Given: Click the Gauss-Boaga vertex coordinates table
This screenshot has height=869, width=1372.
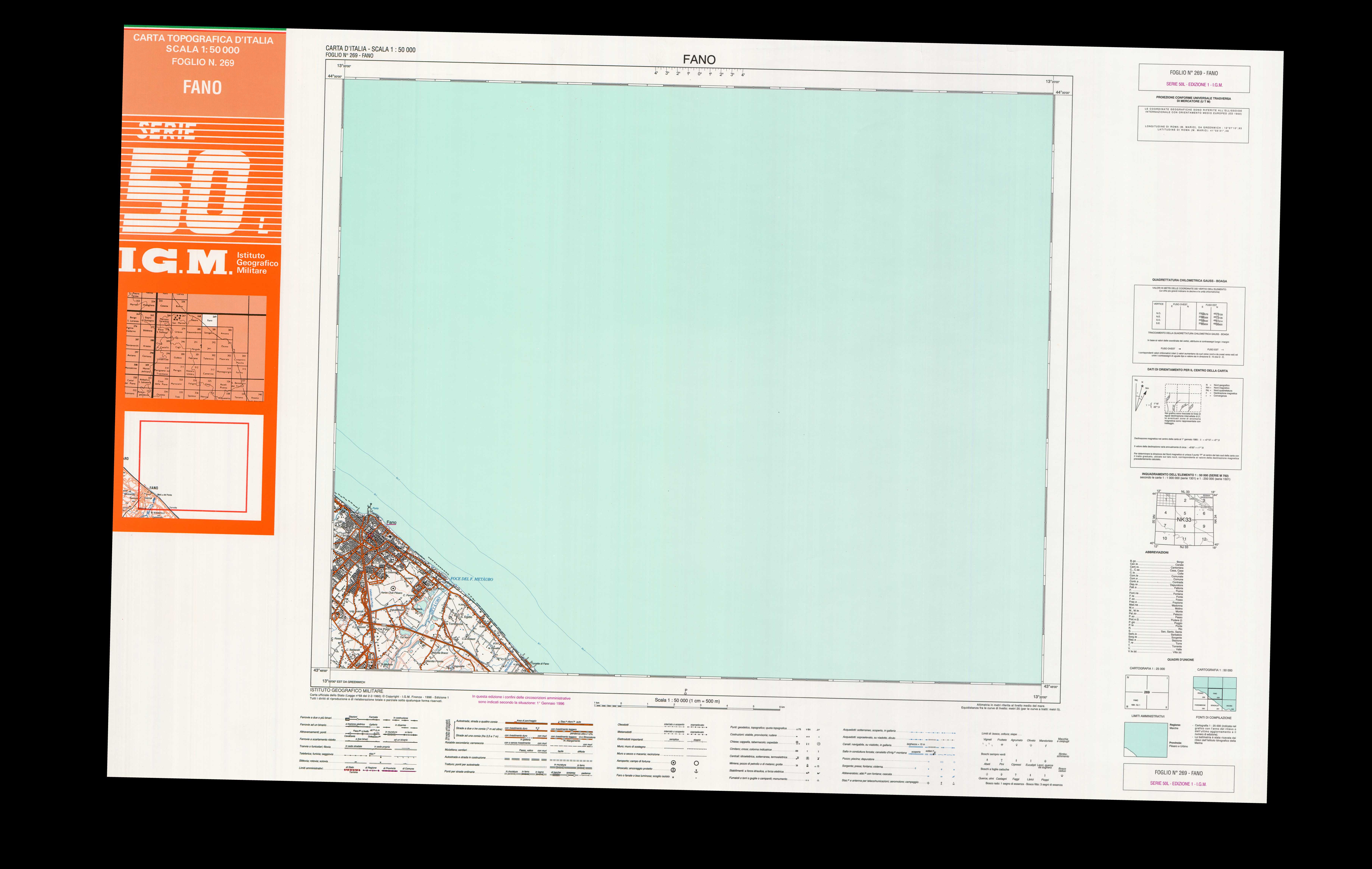Looking at the screenshot, I should tap(1190, 316).
